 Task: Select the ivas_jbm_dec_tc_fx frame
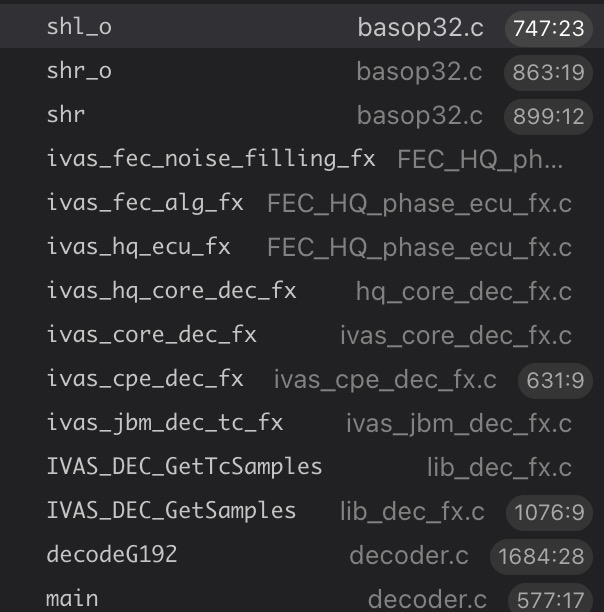click(x=165, y=422)
